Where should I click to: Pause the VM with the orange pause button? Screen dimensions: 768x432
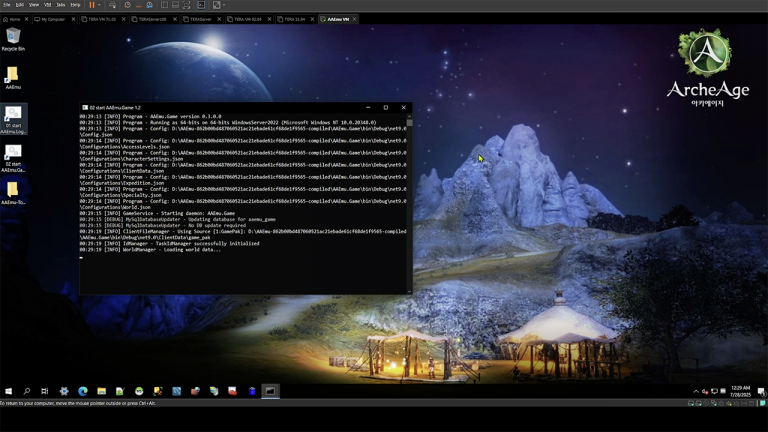point(92,5)
